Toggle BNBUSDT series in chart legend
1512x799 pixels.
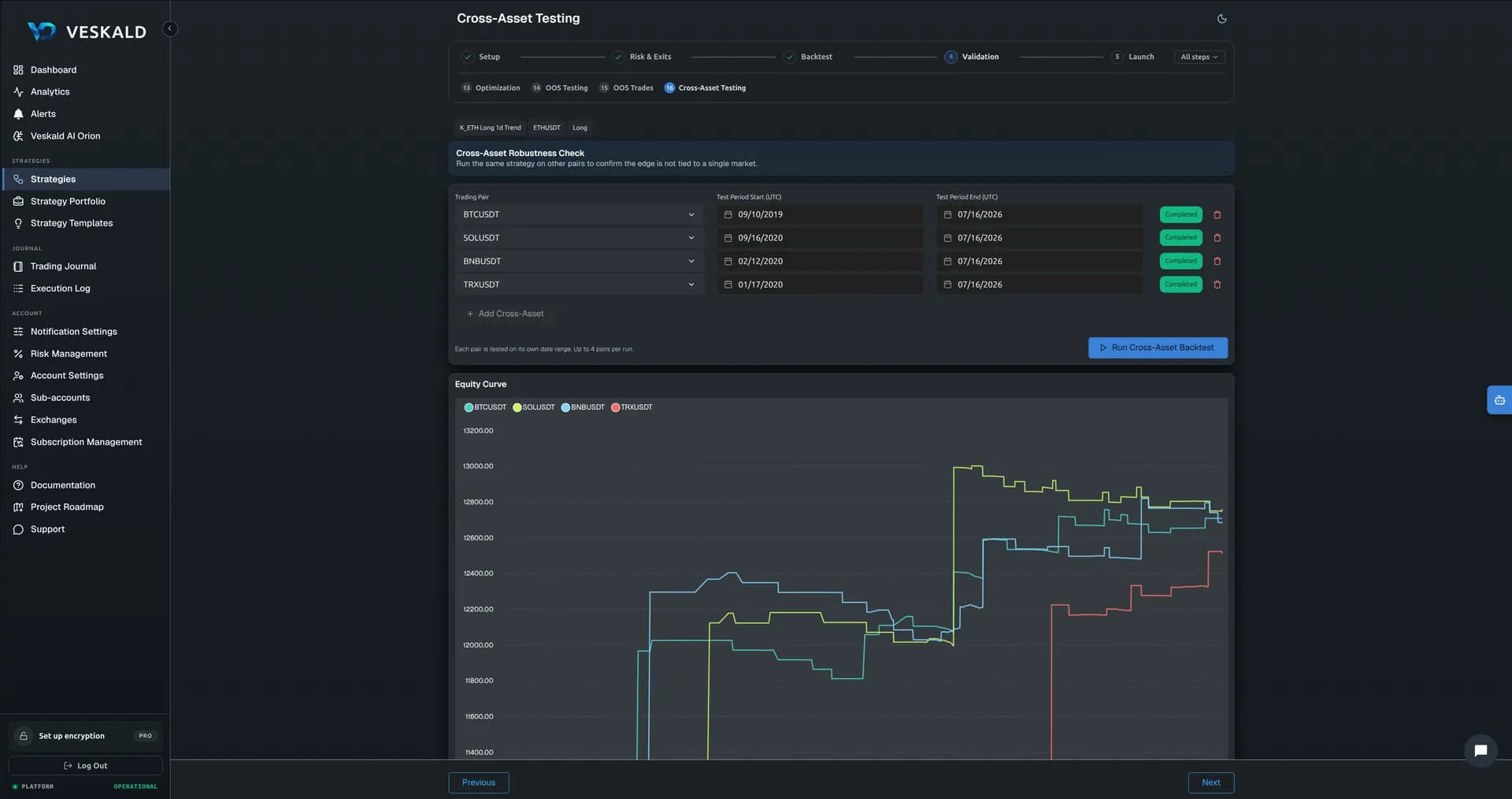click(x=583, y=407)
